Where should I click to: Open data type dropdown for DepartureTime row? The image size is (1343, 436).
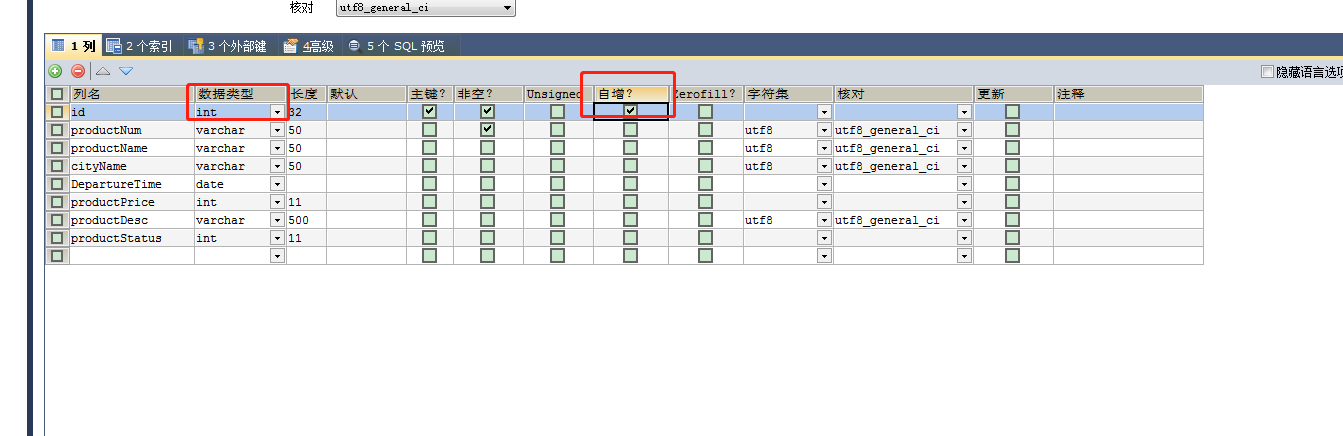pos(277,184)
